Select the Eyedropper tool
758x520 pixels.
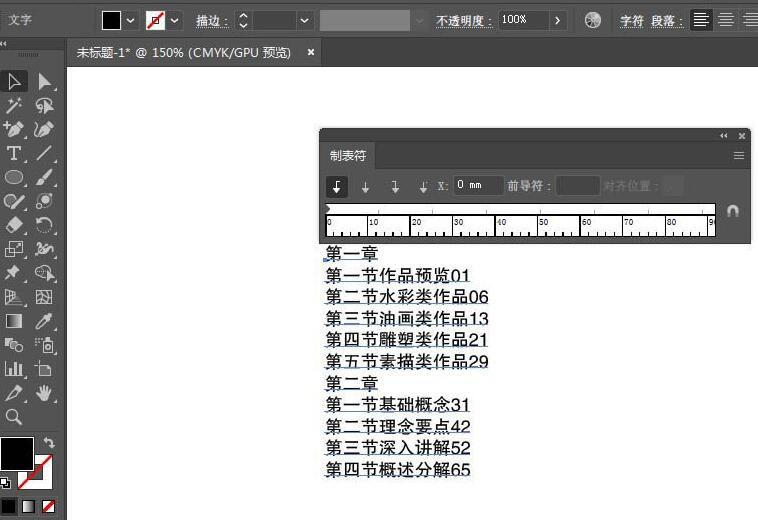click(x=44, y=321)
